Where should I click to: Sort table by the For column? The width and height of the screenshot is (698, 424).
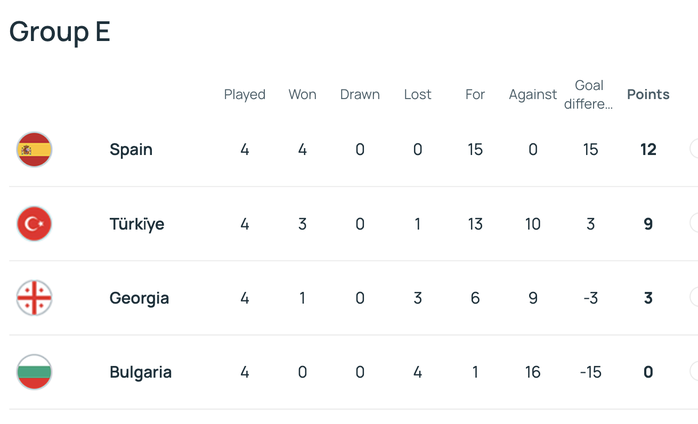click(x=475, y=95)
